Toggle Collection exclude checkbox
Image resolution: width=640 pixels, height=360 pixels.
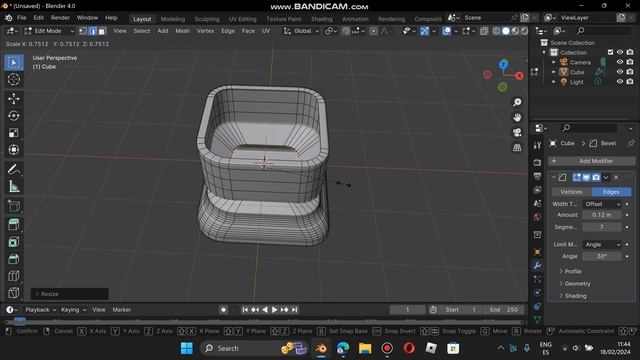[x=611, y=52]
